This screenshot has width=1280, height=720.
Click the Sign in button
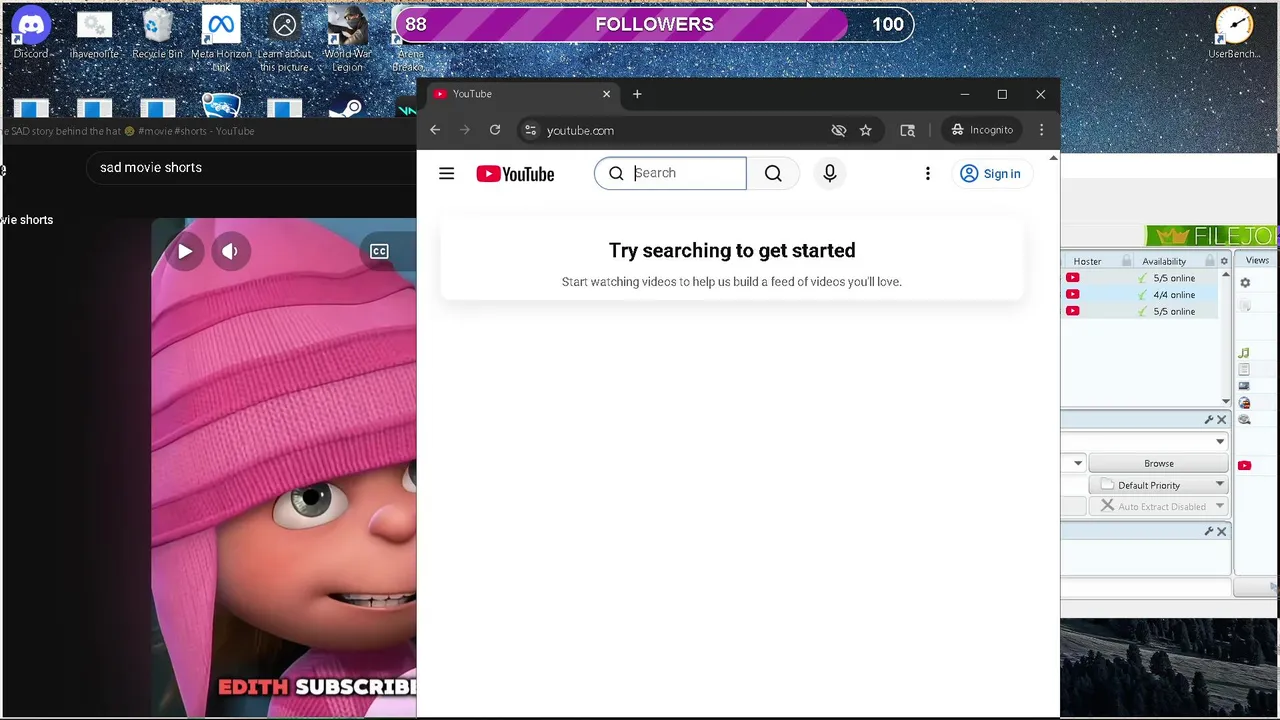tap(991, 173)
